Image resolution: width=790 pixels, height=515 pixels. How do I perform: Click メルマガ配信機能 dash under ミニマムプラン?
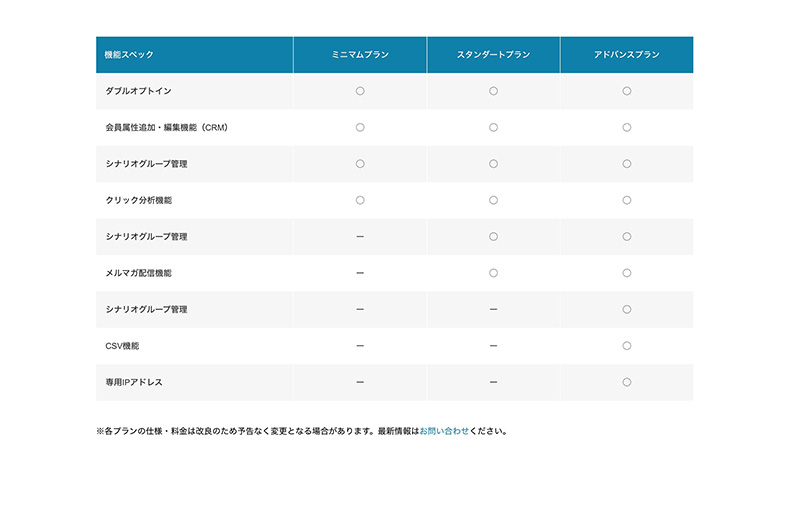click(360, 273)
